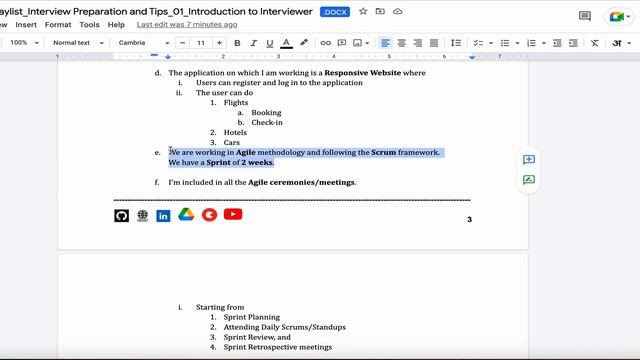640x360 pixels.
Task: Expand the insert image dropdown arrow
Action: [367, 43]
